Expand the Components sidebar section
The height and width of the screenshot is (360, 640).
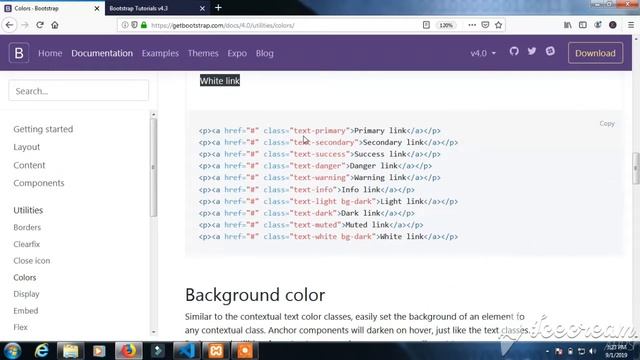click(39, 183)
